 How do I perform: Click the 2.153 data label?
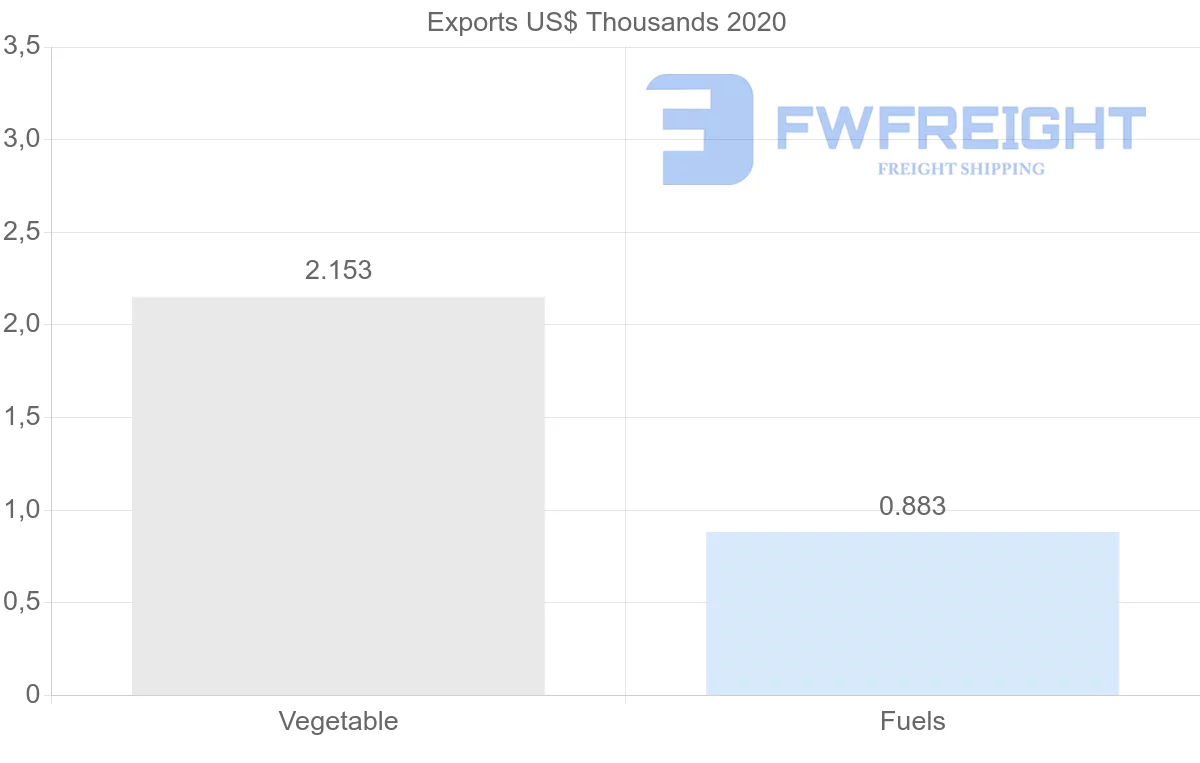338,270
